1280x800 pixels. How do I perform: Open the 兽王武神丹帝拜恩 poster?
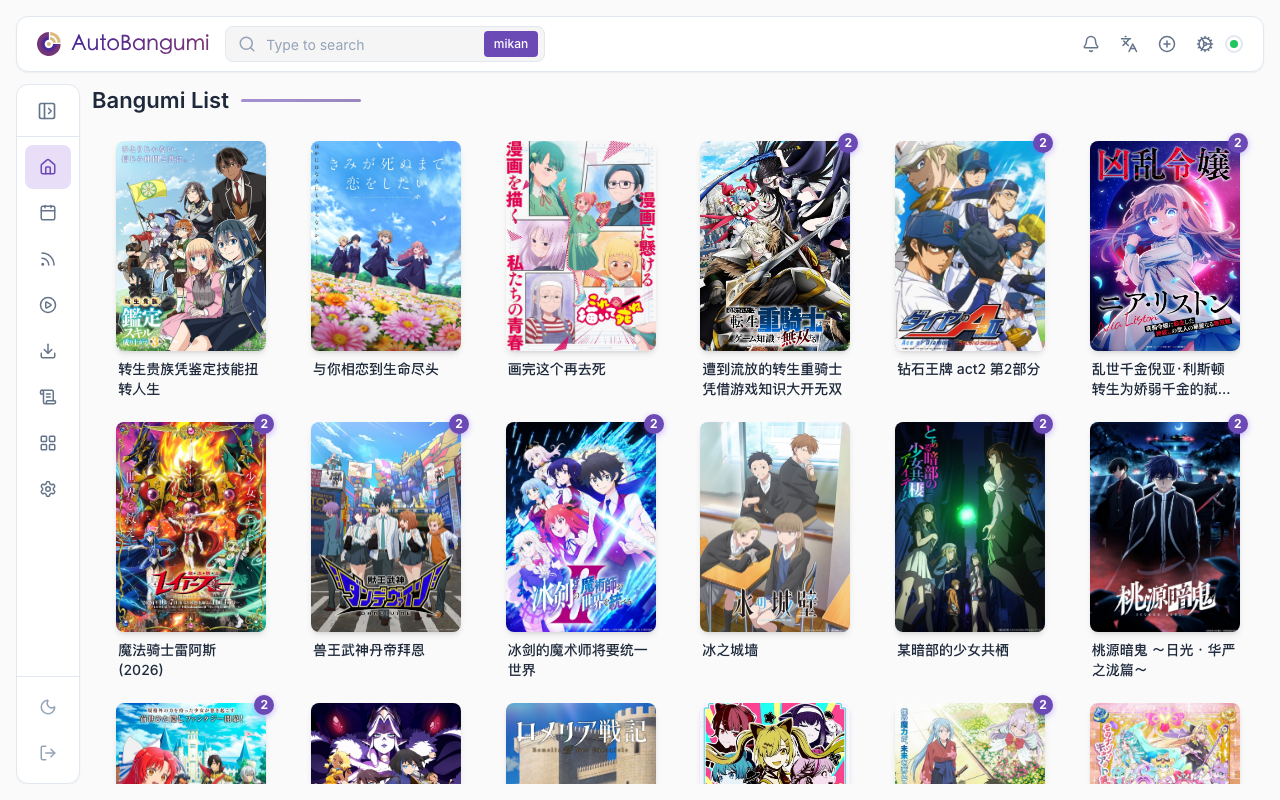click(x=386, y=527)
